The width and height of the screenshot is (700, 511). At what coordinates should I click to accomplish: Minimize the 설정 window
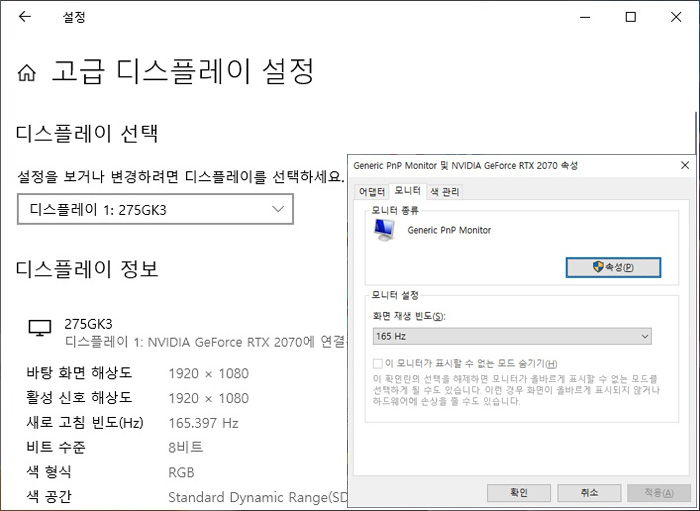click(x=581, y=17)
